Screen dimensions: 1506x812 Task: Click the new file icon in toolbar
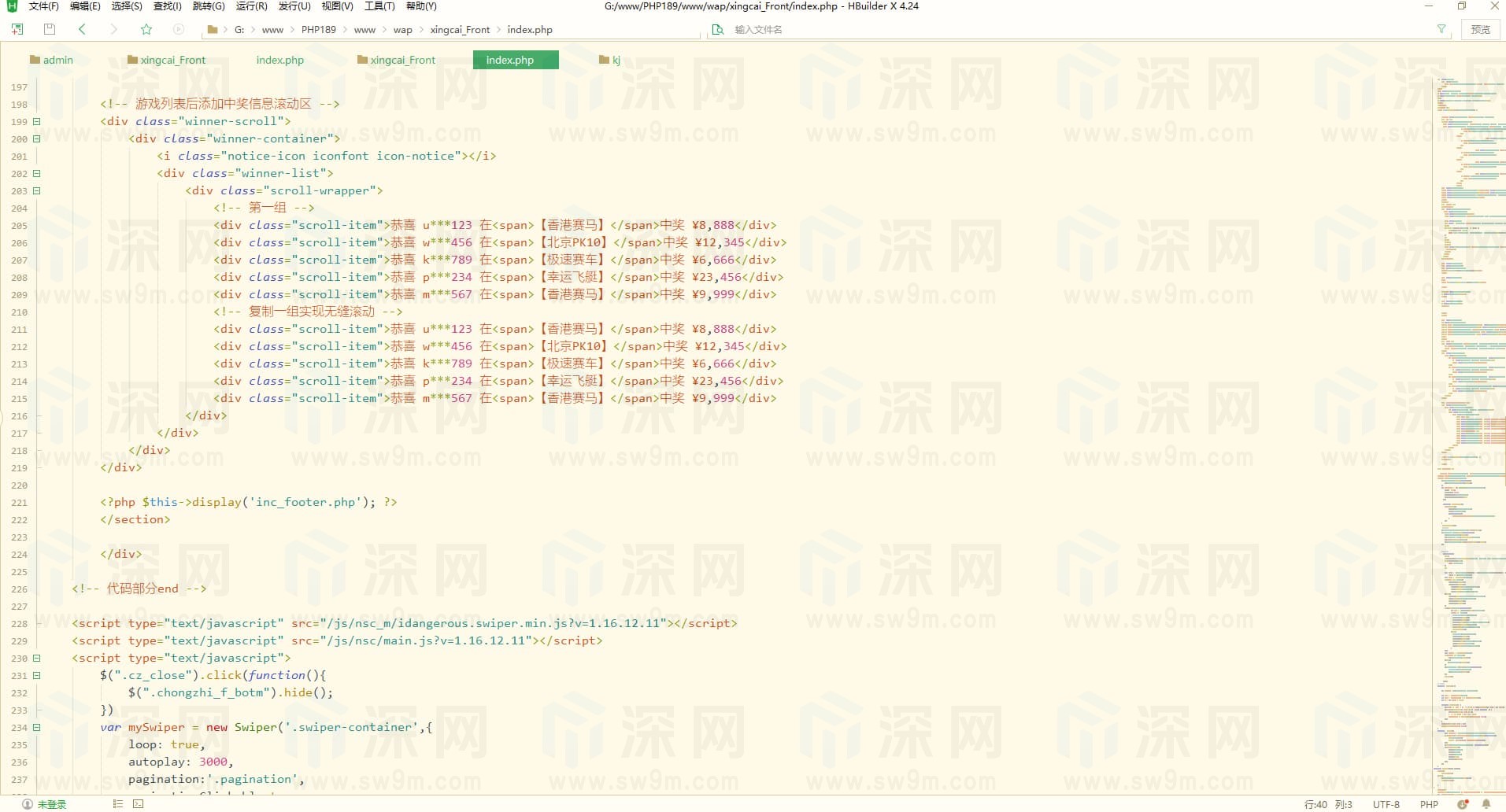click(x=17, y=29)
